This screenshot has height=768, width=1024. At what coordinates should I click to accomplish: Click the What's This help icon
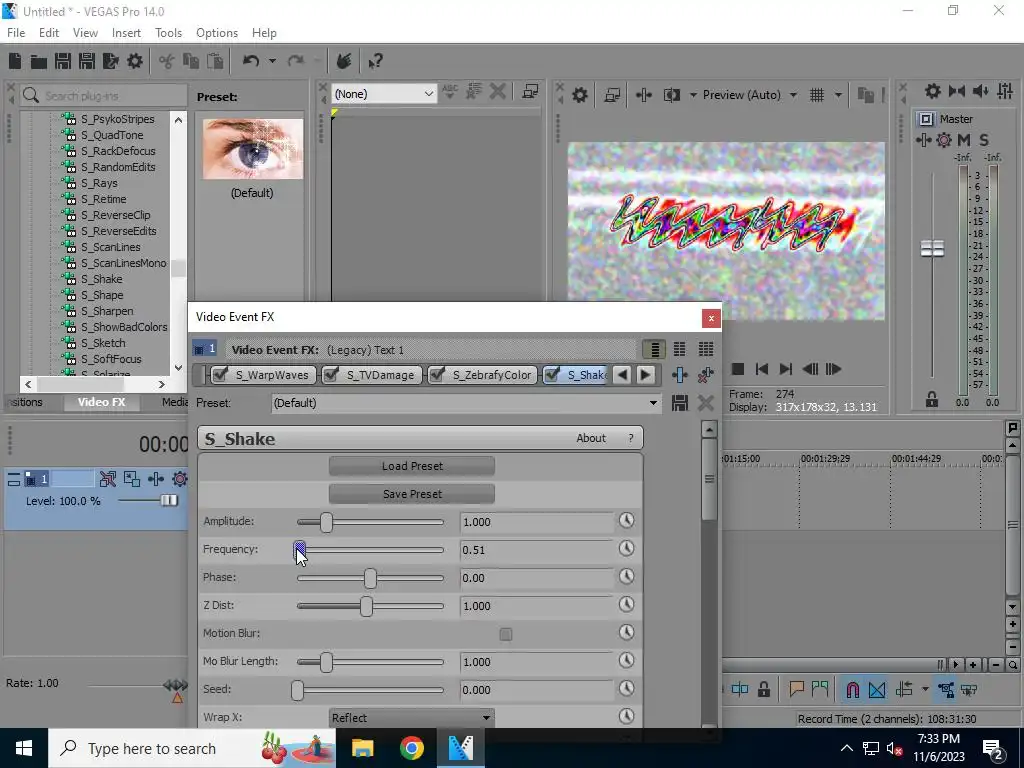point(375,61)
